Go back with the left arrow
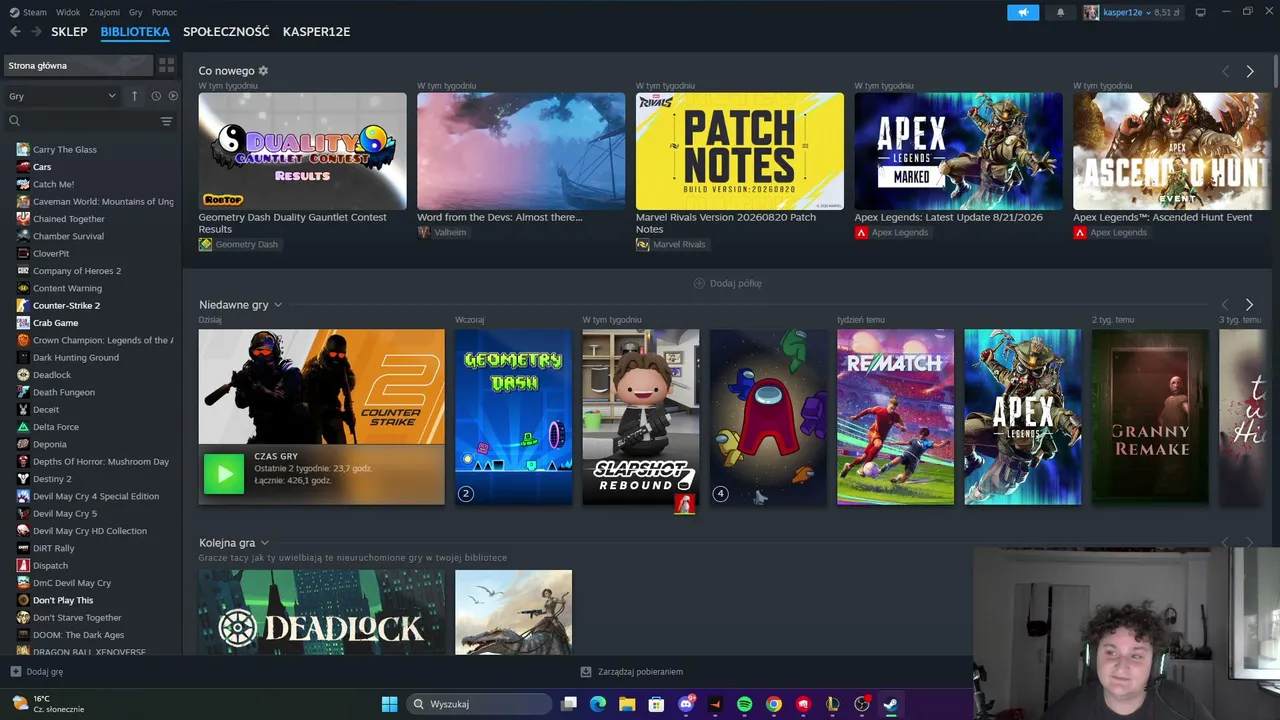This screenshot has height=720, width=1280. click(15, 32)
